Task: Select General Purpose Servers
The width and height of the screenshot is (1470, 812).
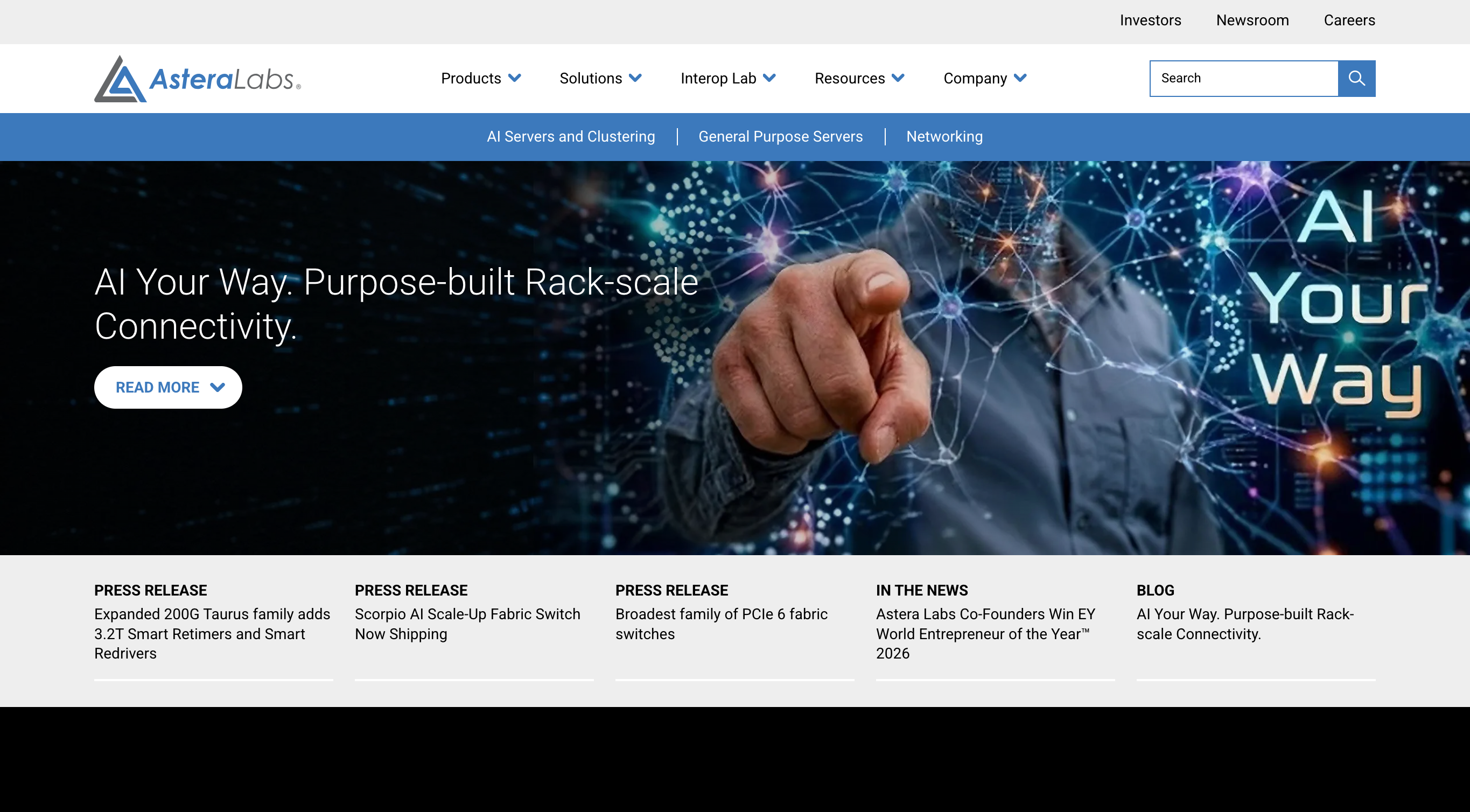Action: coord(781,136)
